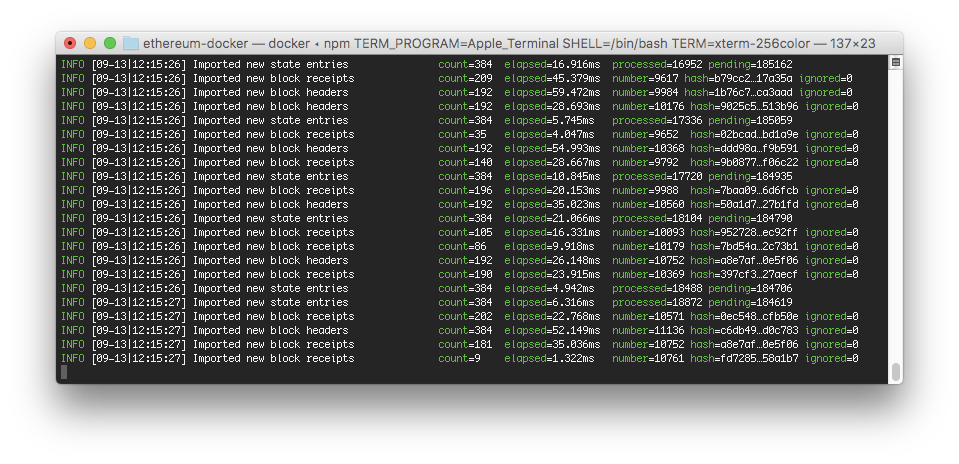Screen dimensions: 959x464
Task: Click "number=9984" value
Action: pos(645,92)
